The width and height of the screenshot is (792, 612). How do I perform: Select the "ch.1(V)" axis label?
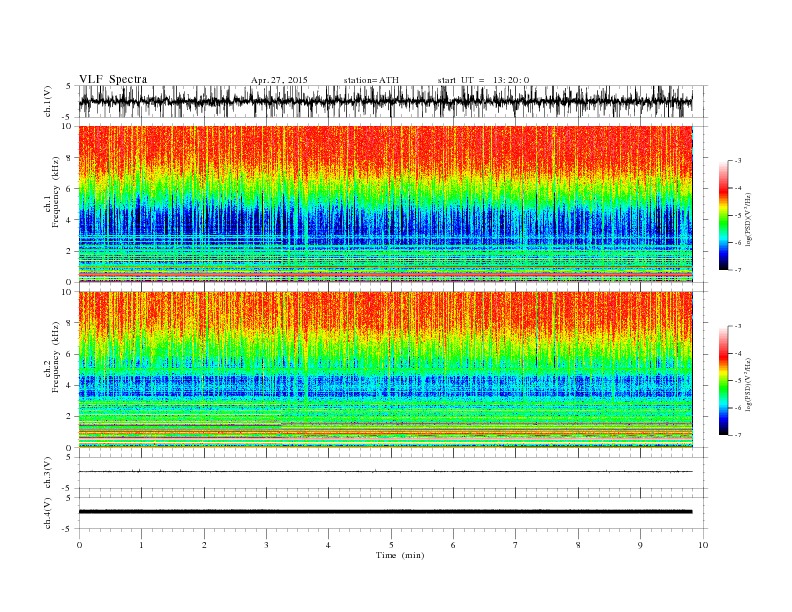click(x=48, y=102)
